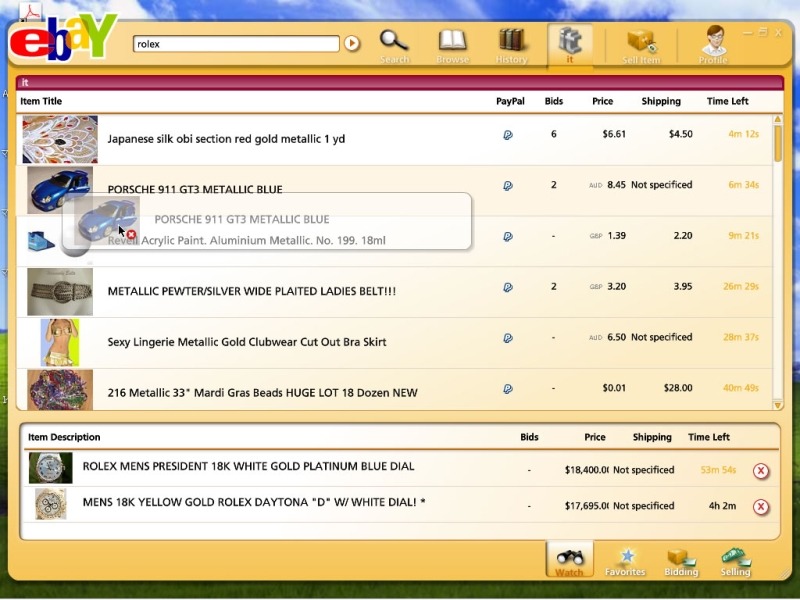Click the results list scrollbar thumb

click(x=778, y=143)
